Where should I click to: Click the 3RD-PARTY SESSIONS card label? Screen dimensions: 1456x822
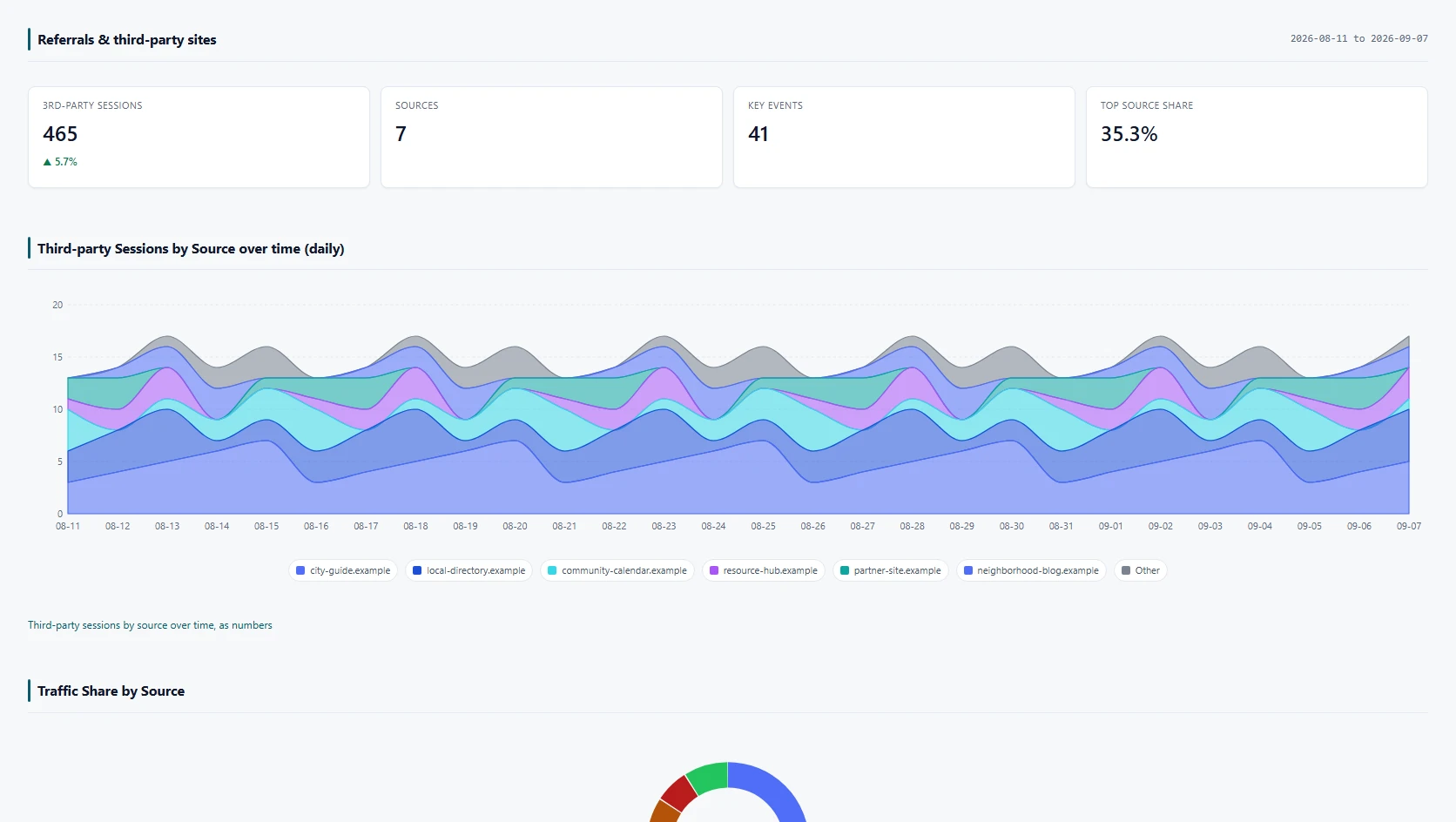point(92,105)
